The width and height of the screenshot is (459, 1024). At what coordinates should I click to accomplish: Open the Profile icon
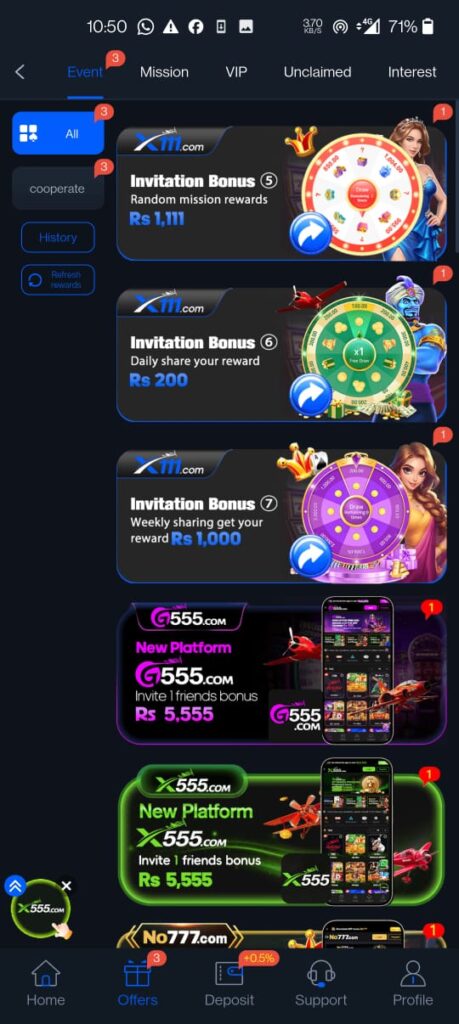click(413, 973)
